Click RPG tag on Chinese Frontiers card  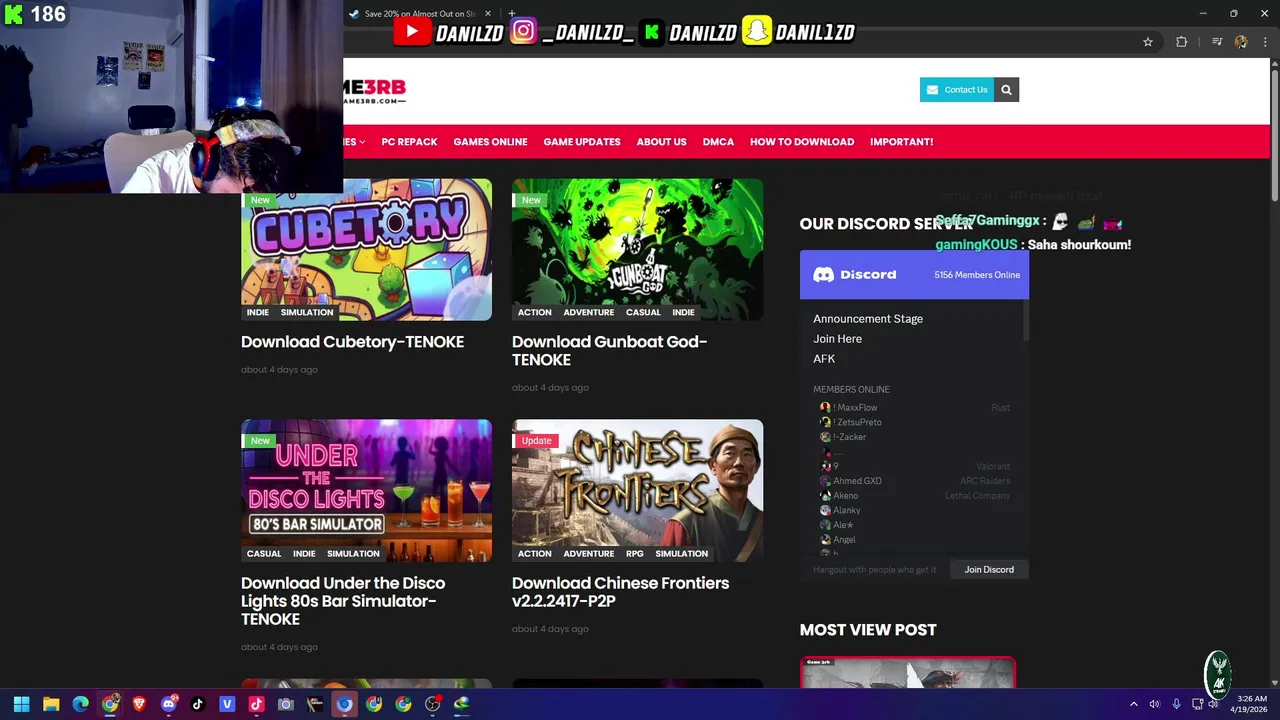(635, 554)
